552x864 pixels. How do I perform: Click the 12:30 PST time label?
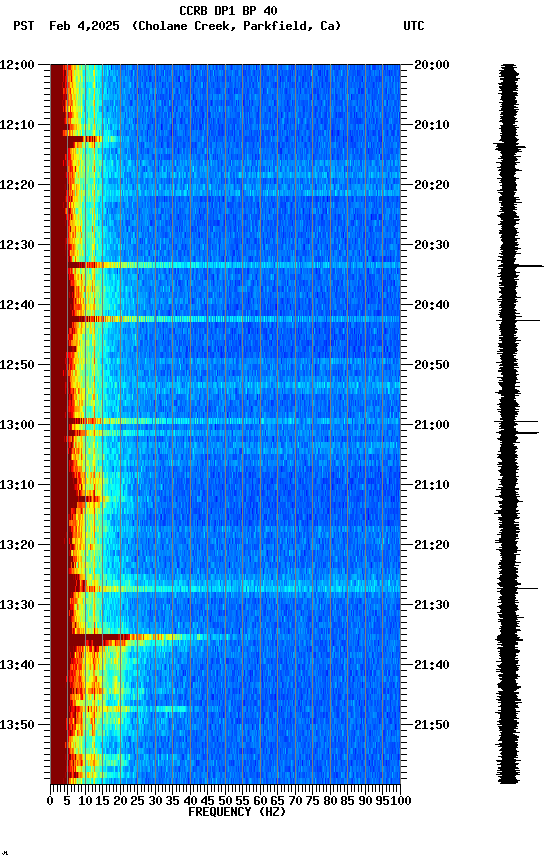click(x=17, y=245)
